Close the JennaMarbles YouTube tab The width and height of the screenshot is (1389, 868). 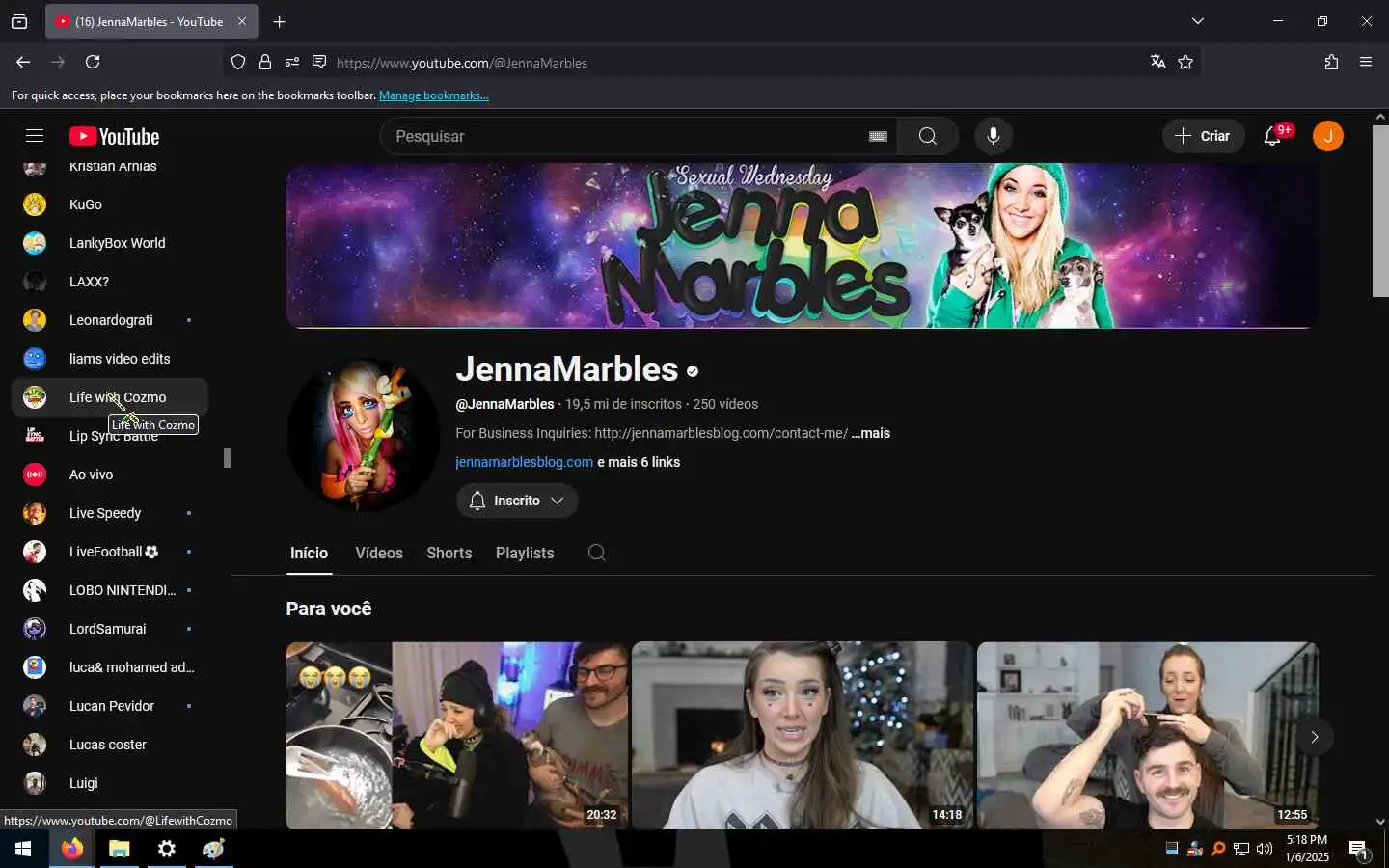(x=242, y=21)
